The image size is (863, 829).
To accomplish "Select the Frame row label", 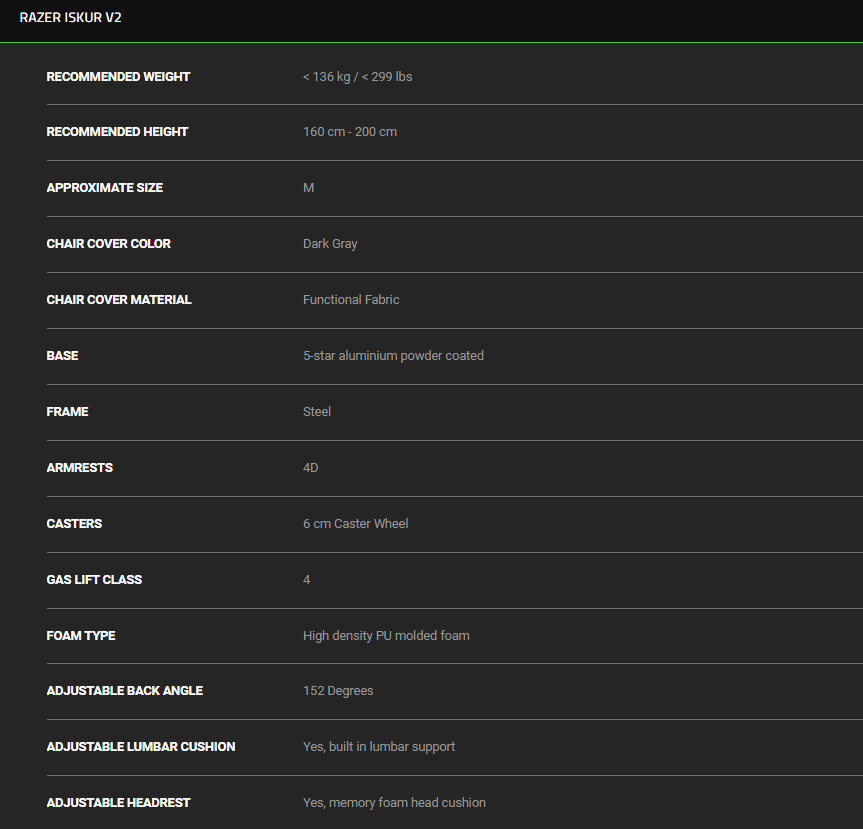I will [67, 412].
